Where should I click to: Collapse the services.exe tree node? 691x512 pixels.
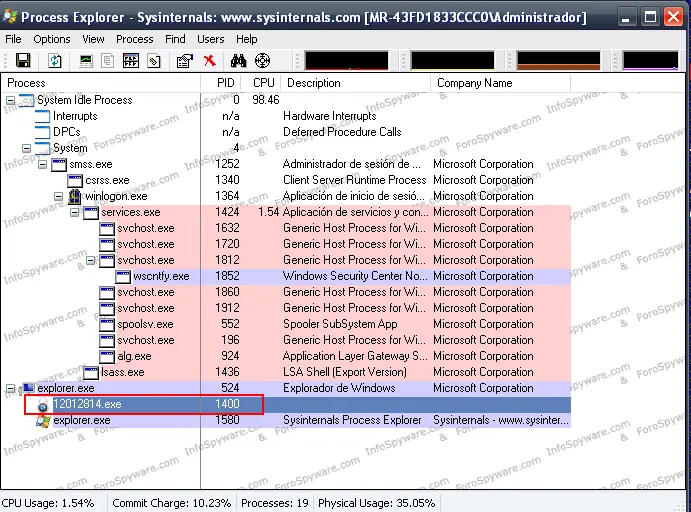point(74,212)
